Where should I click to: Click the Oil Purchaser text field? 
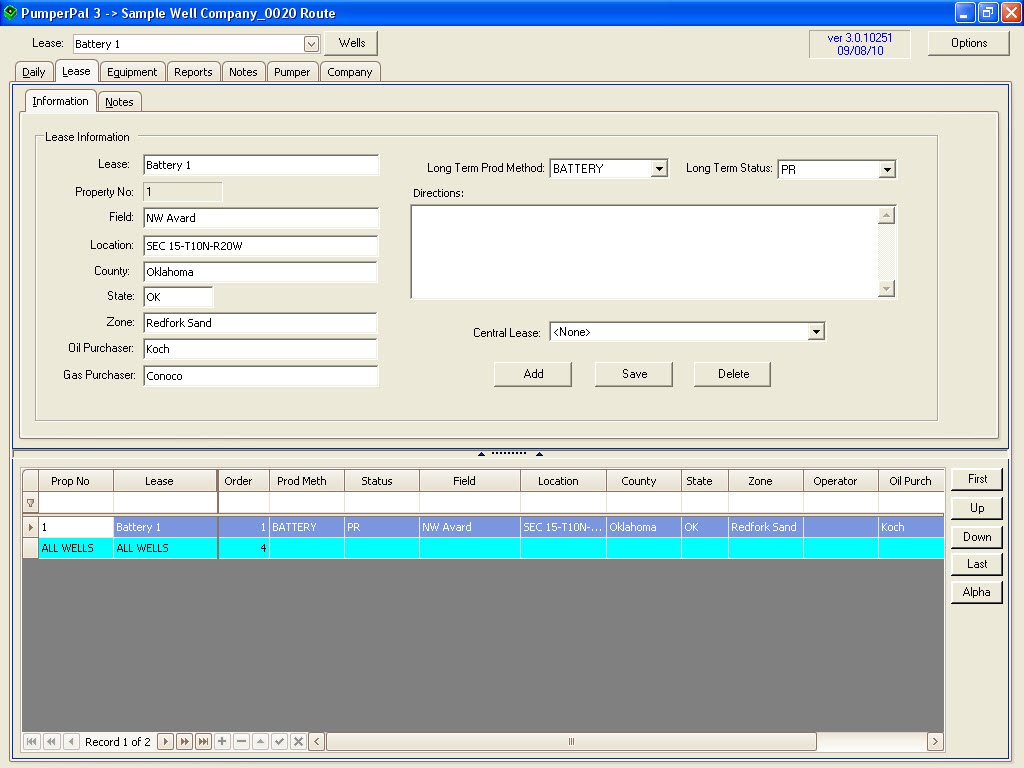point(261,349)
